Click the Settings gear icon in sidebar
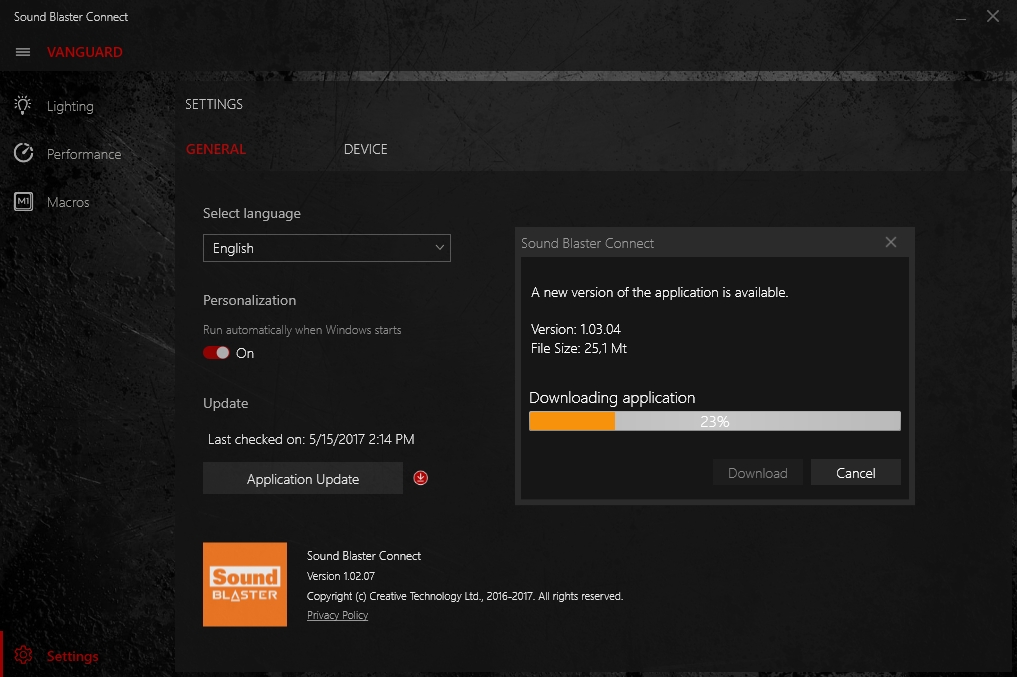The image size is (1017, 677). 23,656
